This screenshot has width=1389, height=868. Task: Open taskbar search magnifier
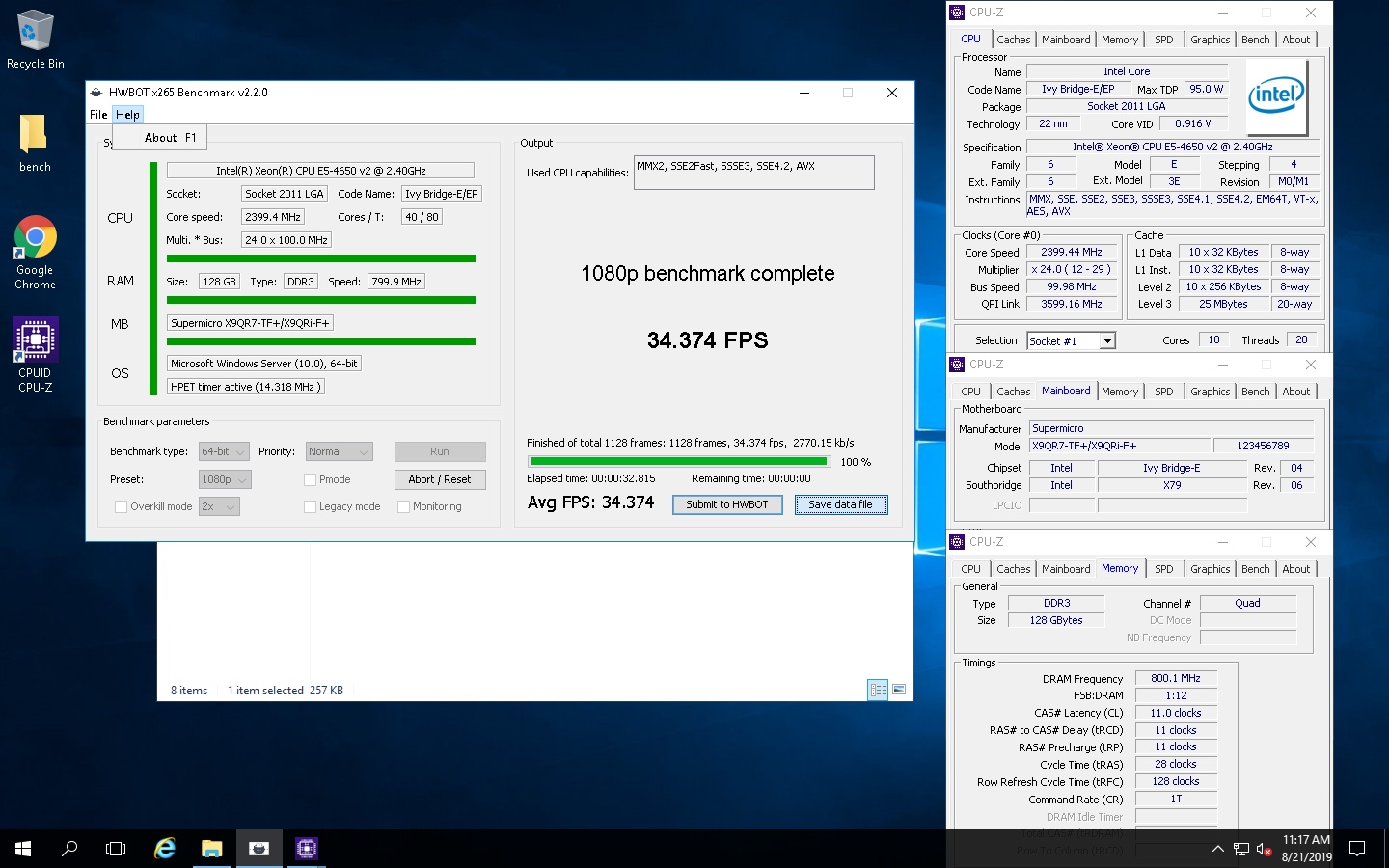[x=69, y=849]
